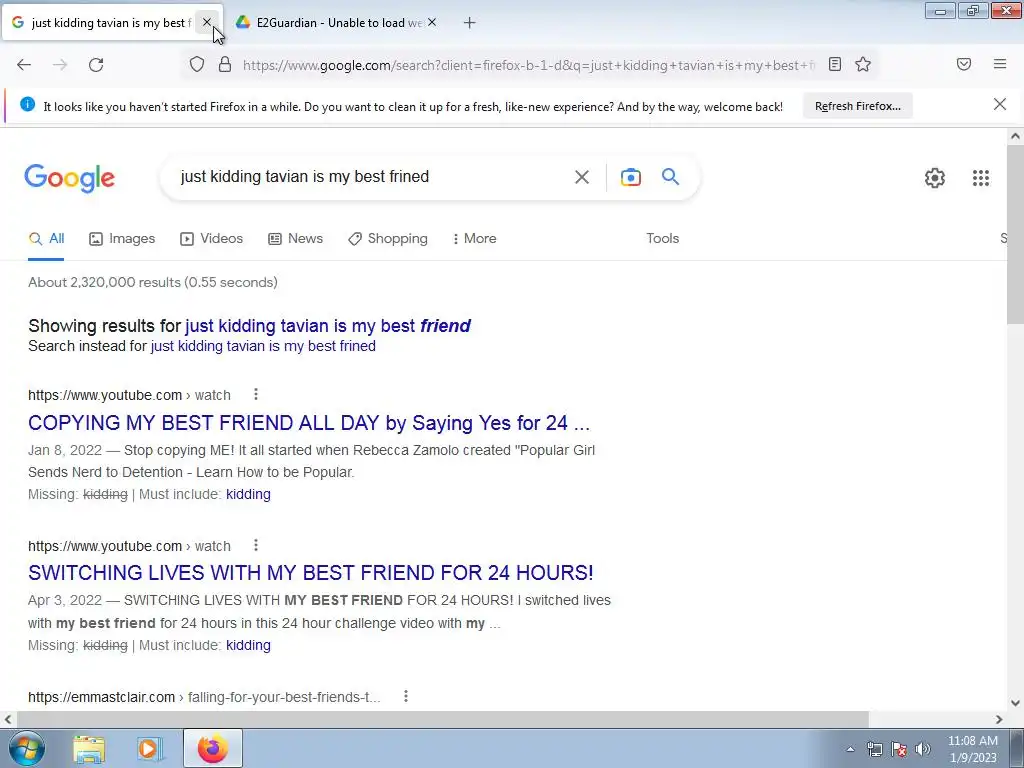1024x768 pixels.
Task: Click the vertical scrollbar thumb
Action: pos(1015,235)
